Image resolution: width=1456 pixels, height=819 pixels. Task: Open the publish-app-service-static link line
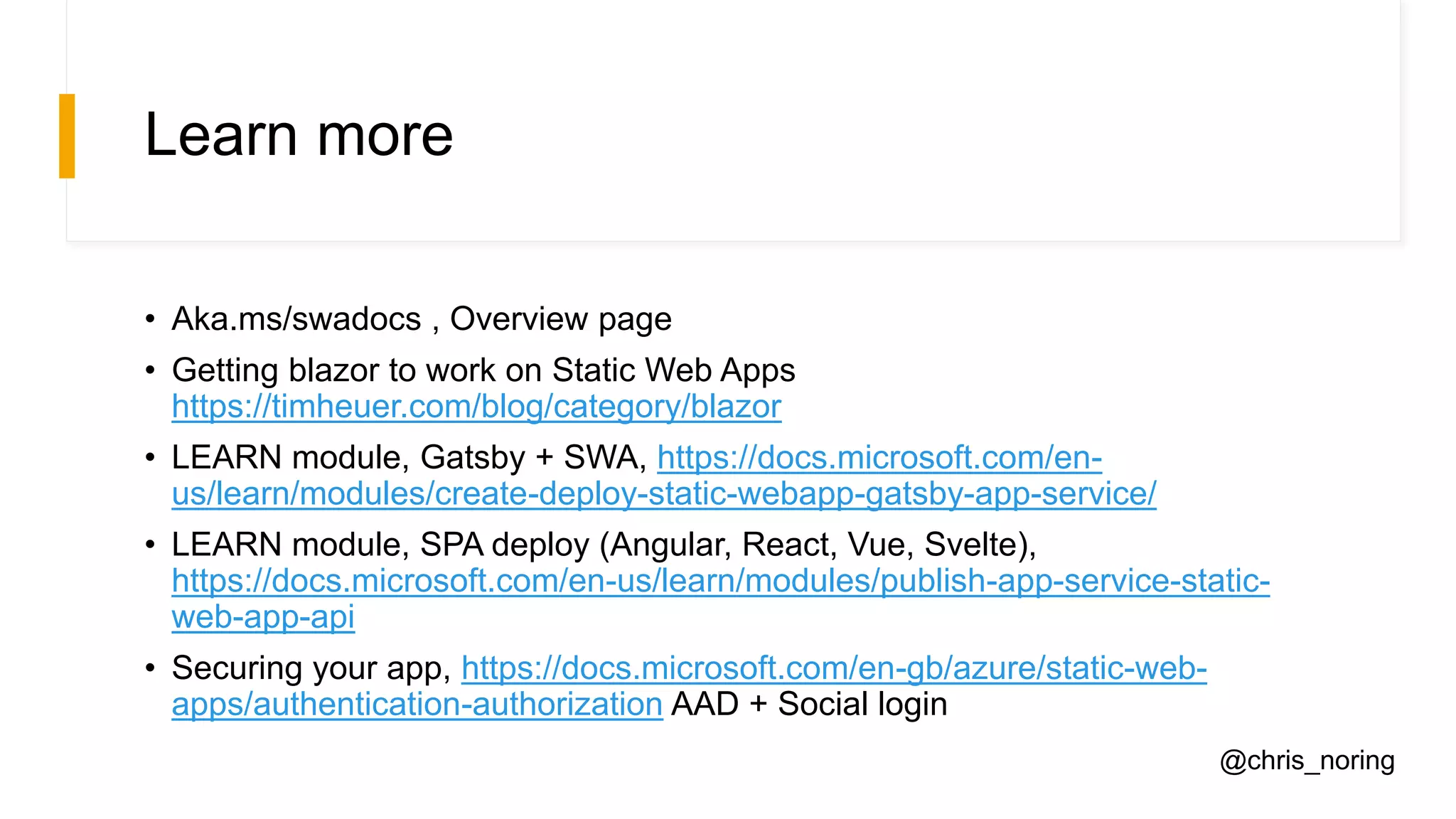coord(720,581)
